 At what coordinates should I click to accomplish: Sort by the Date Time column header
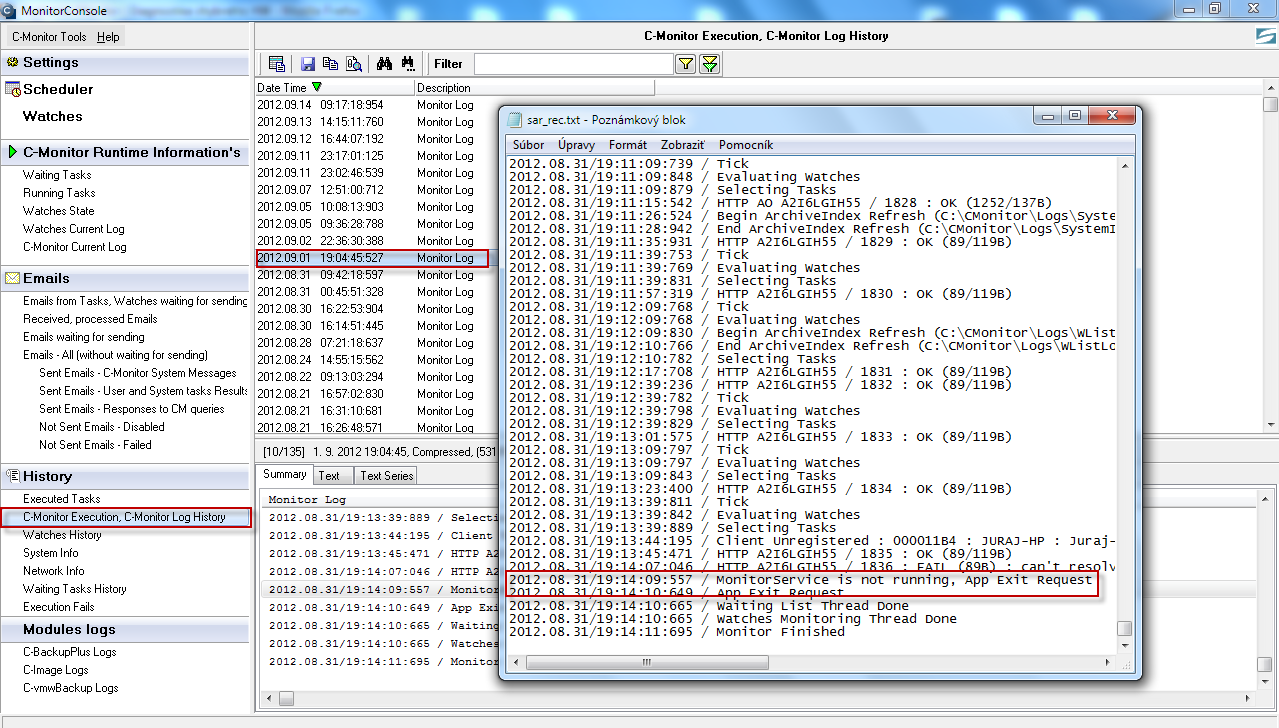(x=335, y=88)
